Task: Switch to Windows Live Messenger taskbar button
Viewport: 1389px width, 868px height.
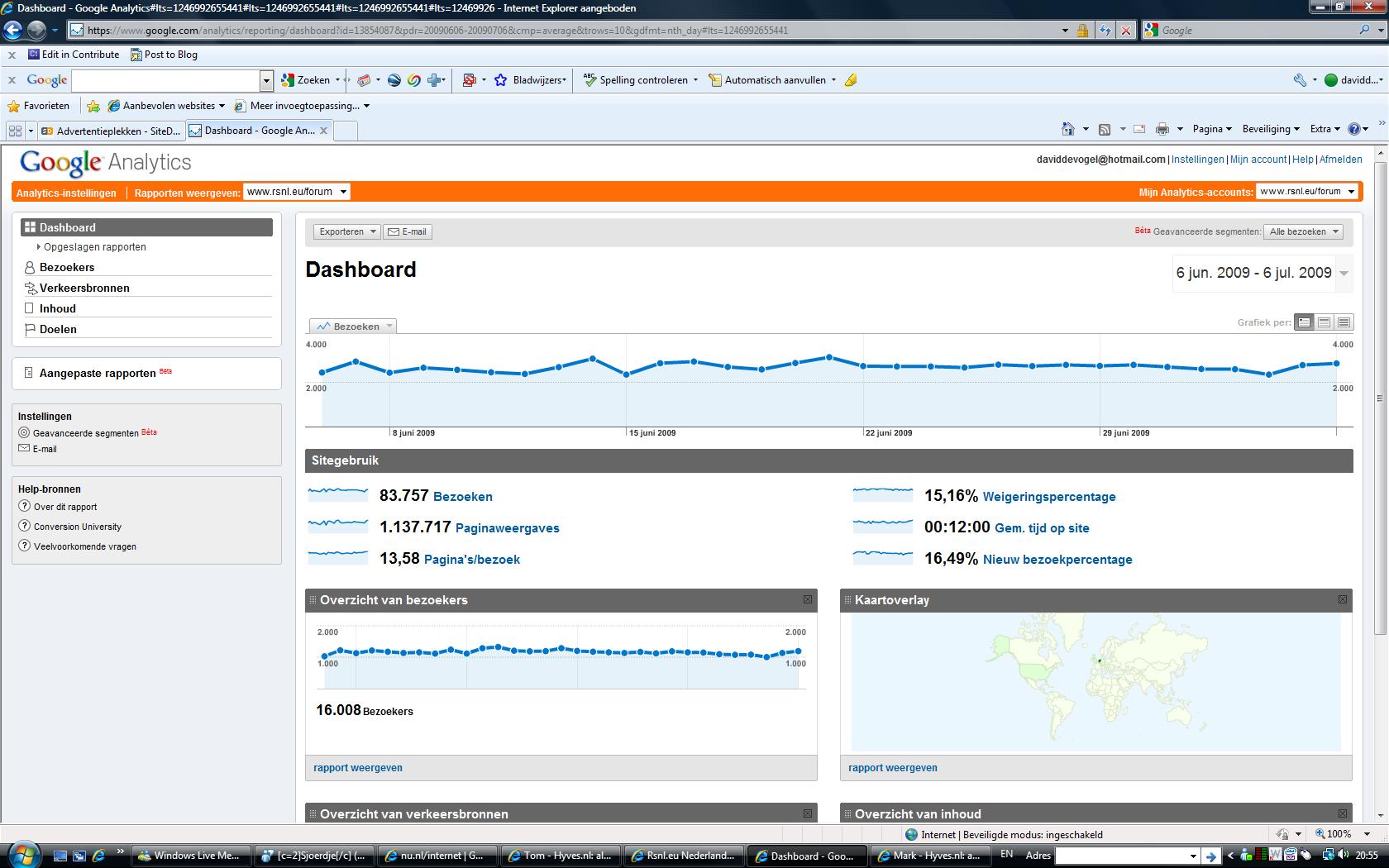Action: point(189,856)
